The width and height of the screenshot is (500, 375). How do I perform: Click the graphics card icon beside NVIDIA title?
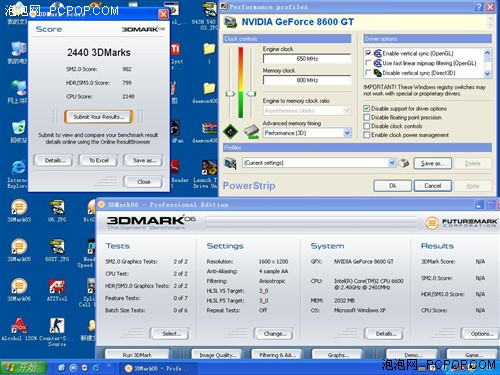pos(230,22)
